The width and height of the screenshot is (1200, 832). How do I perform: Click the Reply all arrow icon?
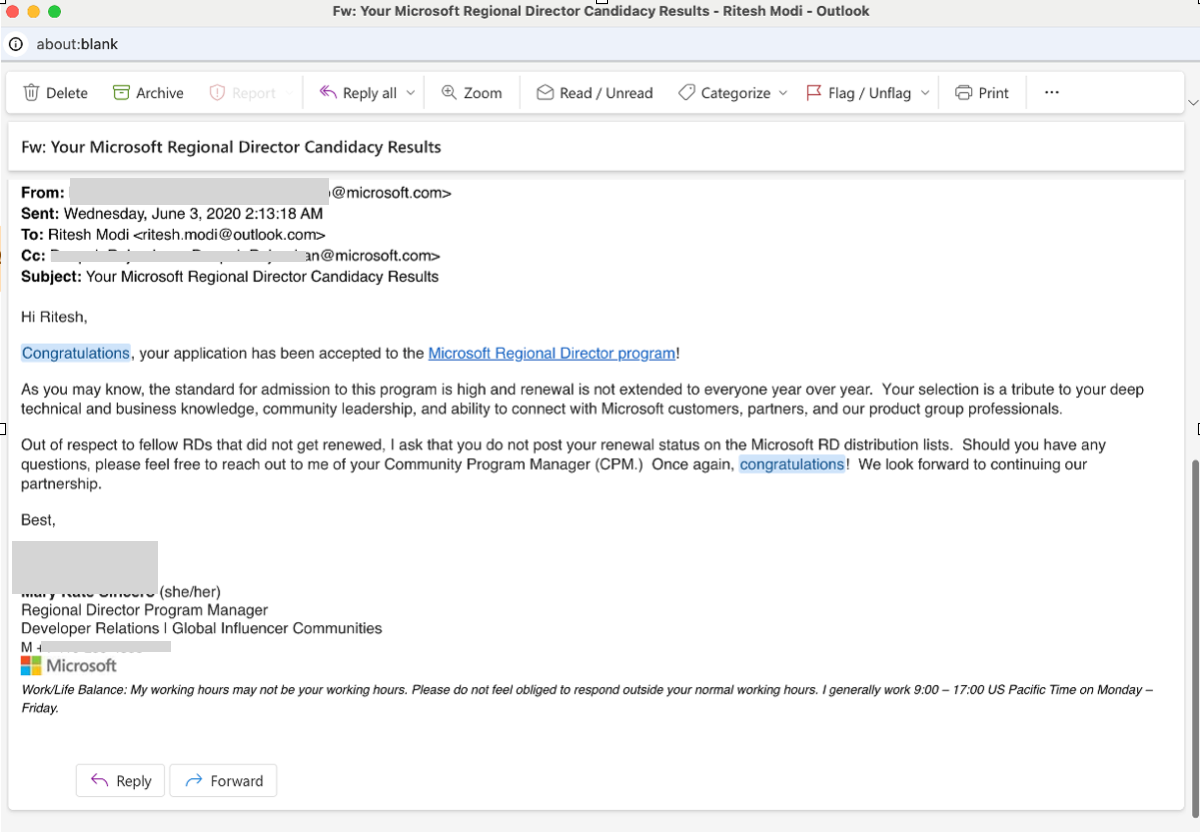coord(328,93)
